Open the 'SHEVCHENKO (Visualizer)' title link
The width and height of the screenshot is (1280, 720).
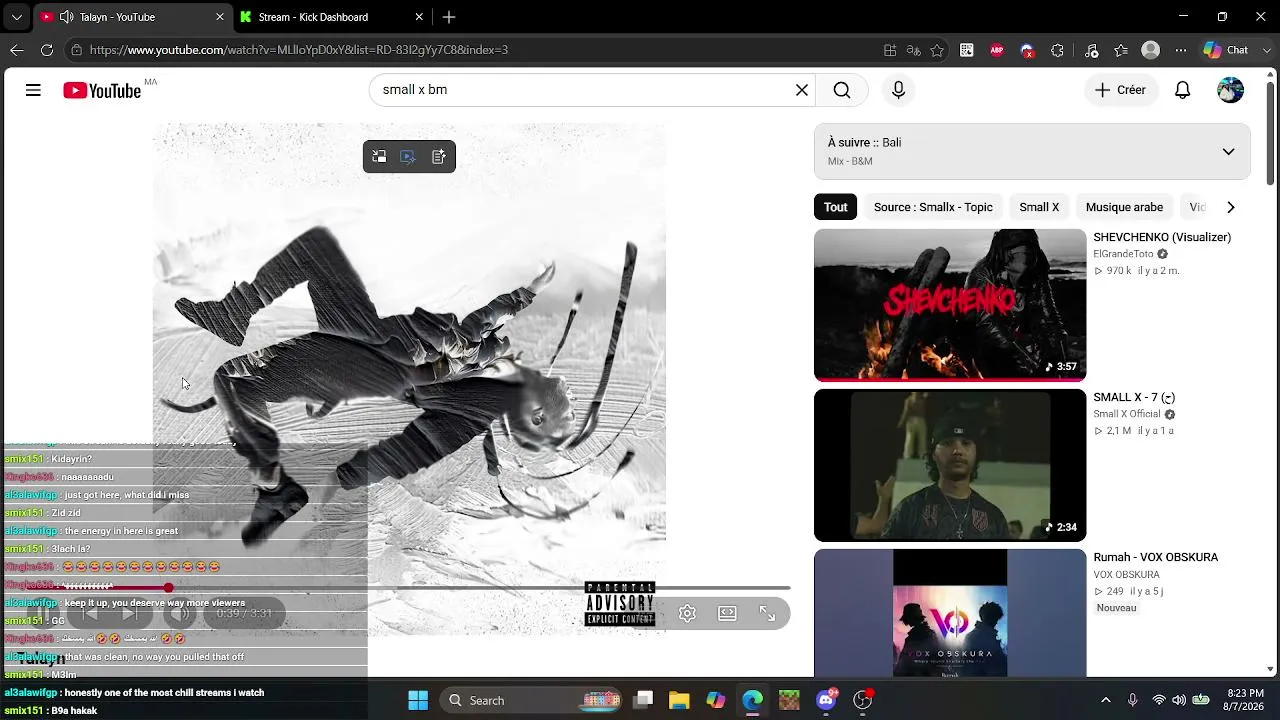(1162, 237)
